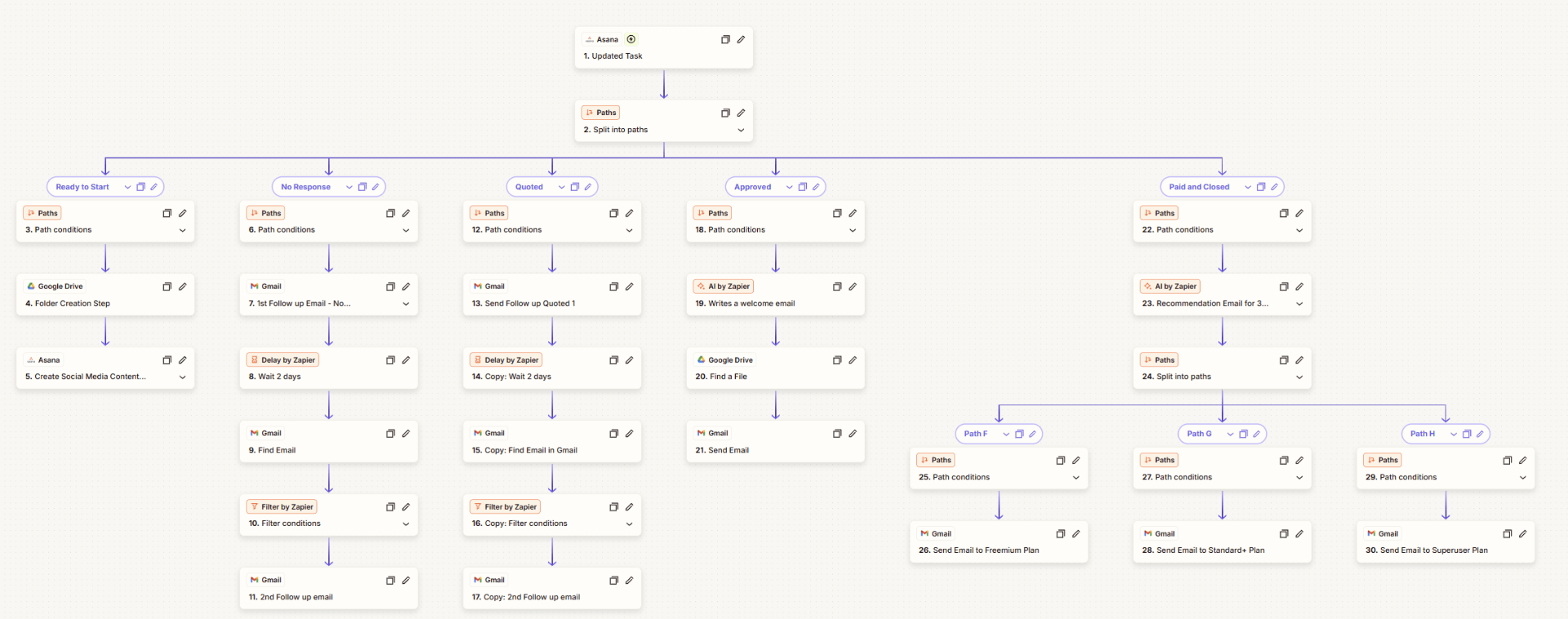Click the edit pencil on step 1 Updated Task

coord(741,39)
